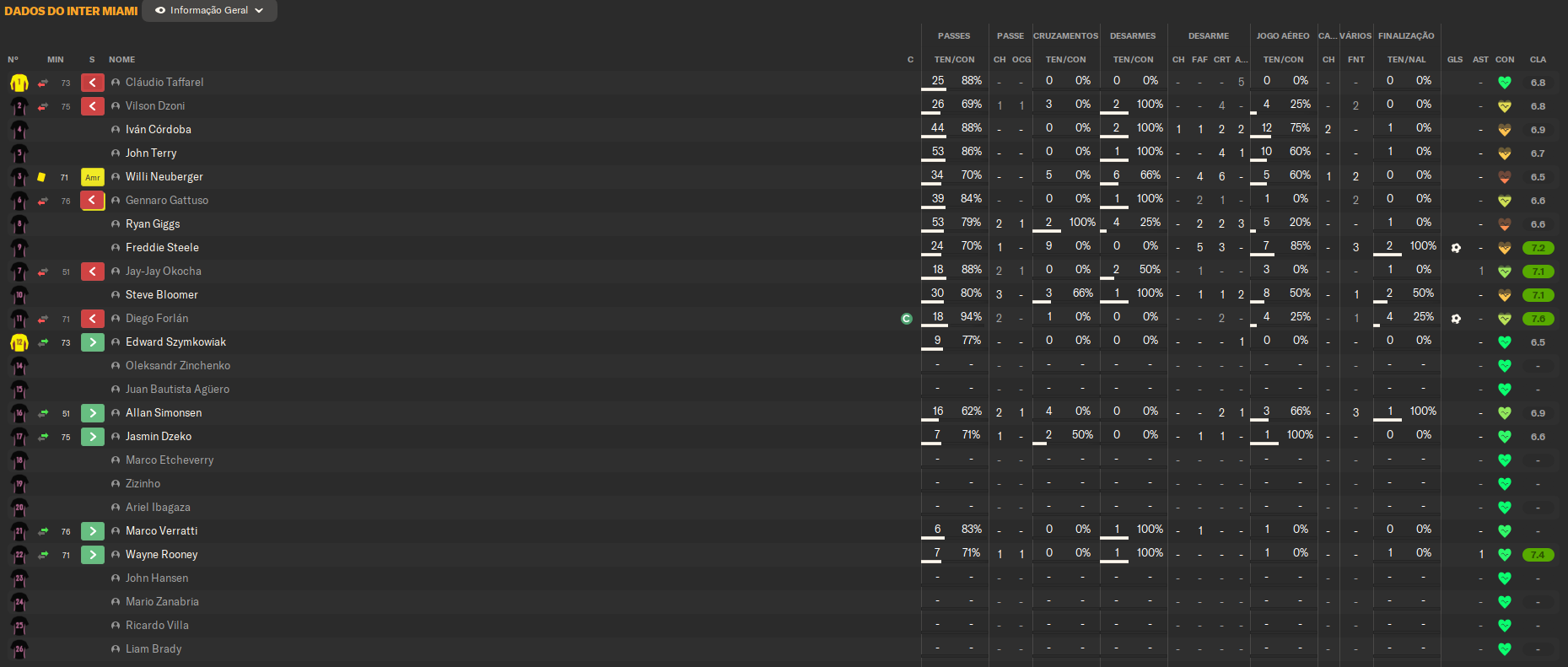
Task: Click the DADOS DO INTER MIAMI title
Action: (x=71, y=11)
